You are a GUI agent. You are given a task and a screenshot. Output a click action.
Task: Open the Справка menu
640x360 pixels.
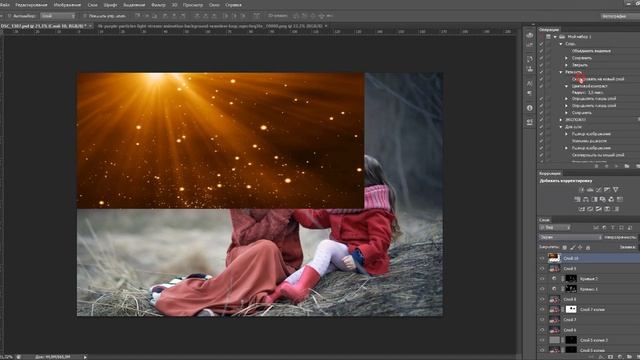(x=233, y=5)
